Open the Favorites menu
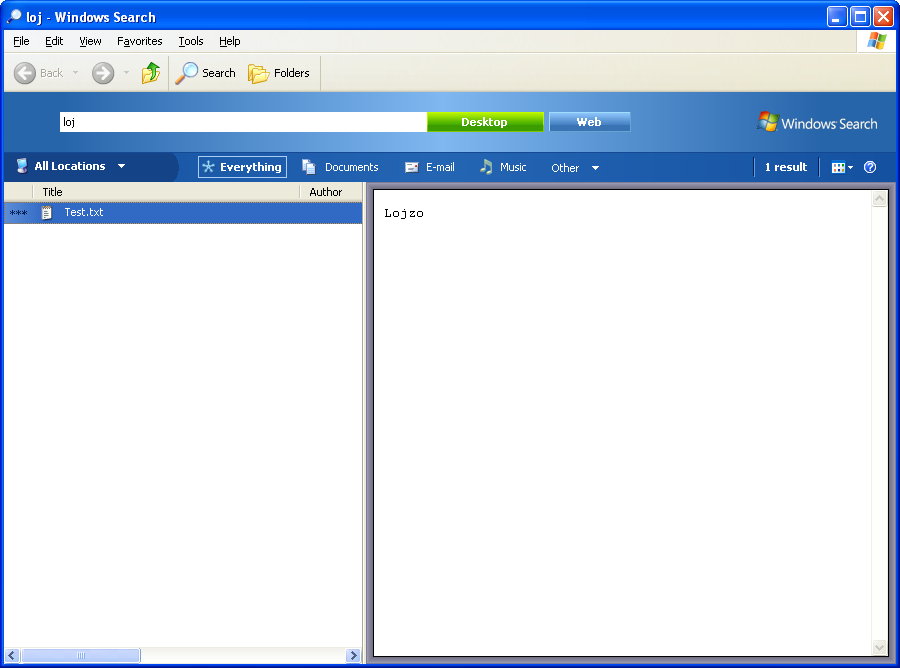 139,41
